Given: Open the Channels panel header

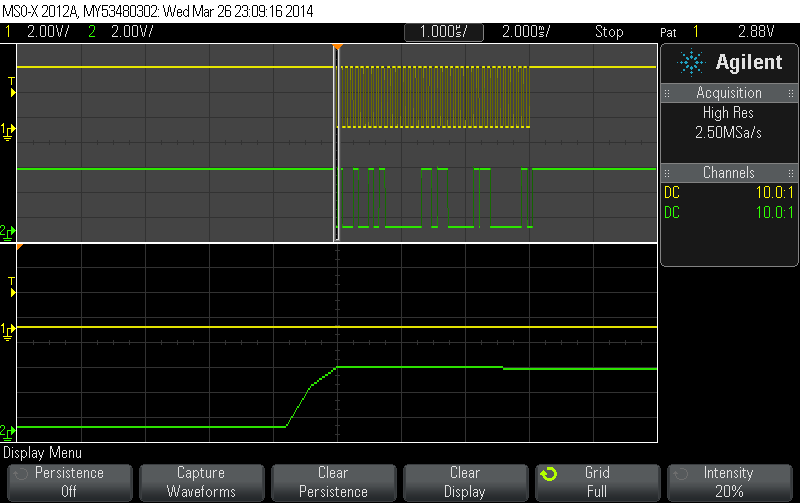Looking at the screenshot, I should pos(729,173).
